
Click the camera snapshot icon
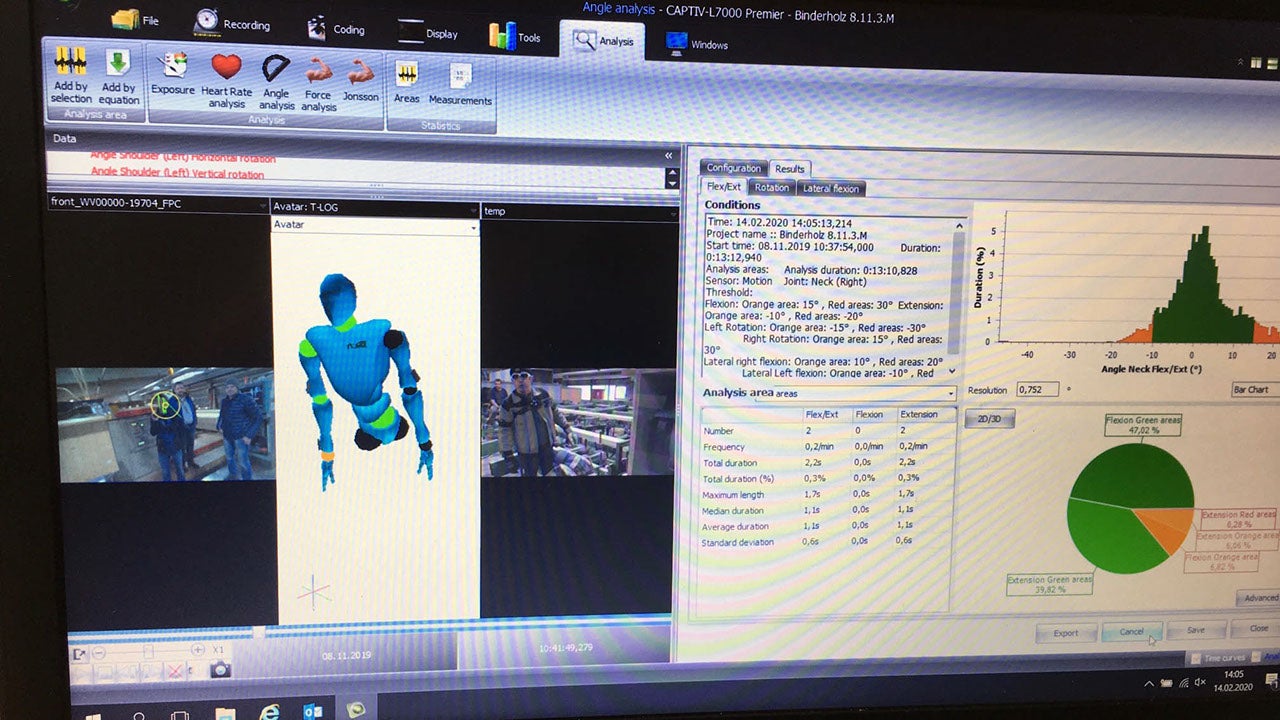pyautogui.click(x=221, y=670)
